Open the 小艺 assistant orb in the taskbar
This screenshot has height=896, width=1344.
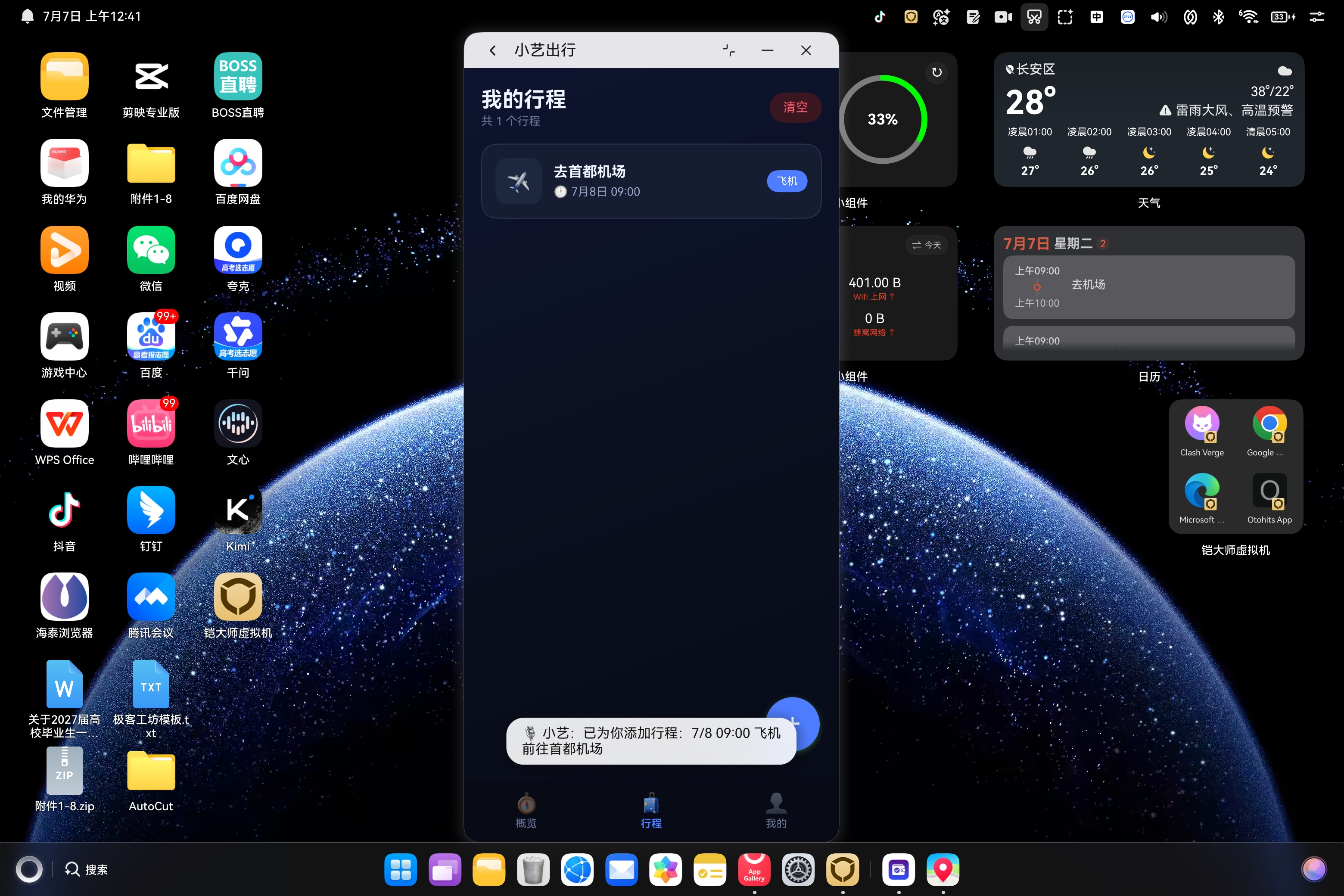pos(1314,869)
